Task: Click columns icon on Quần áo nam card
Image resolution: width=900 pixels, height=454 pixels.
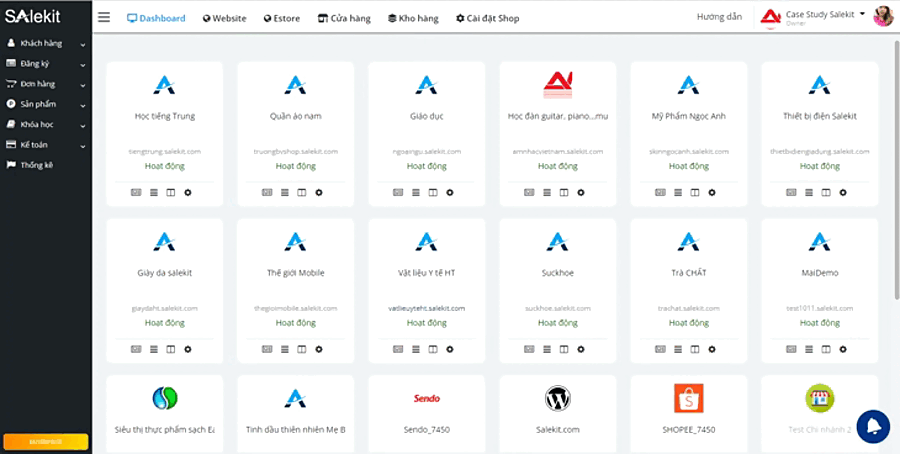Action: [x=301, y=192]
